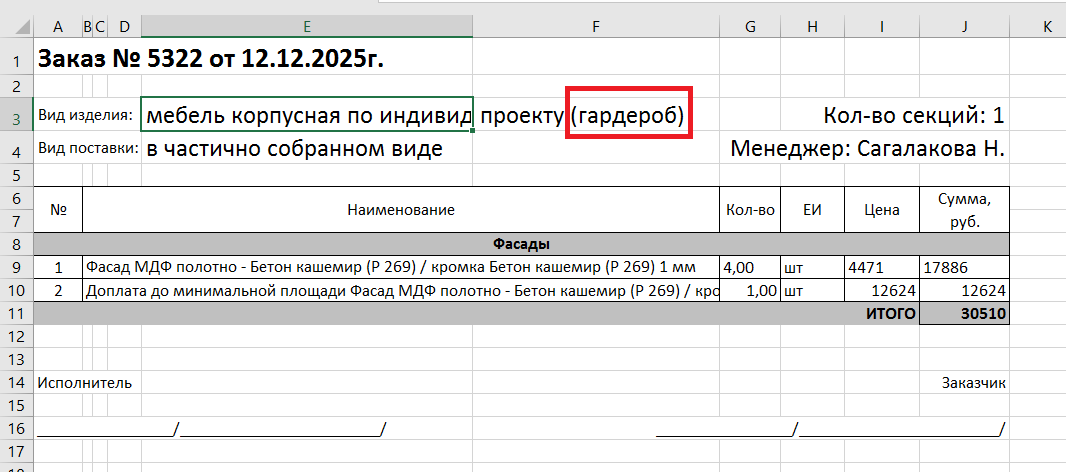Click row header 11
The image size is (1066, 472).
point(16,314)
